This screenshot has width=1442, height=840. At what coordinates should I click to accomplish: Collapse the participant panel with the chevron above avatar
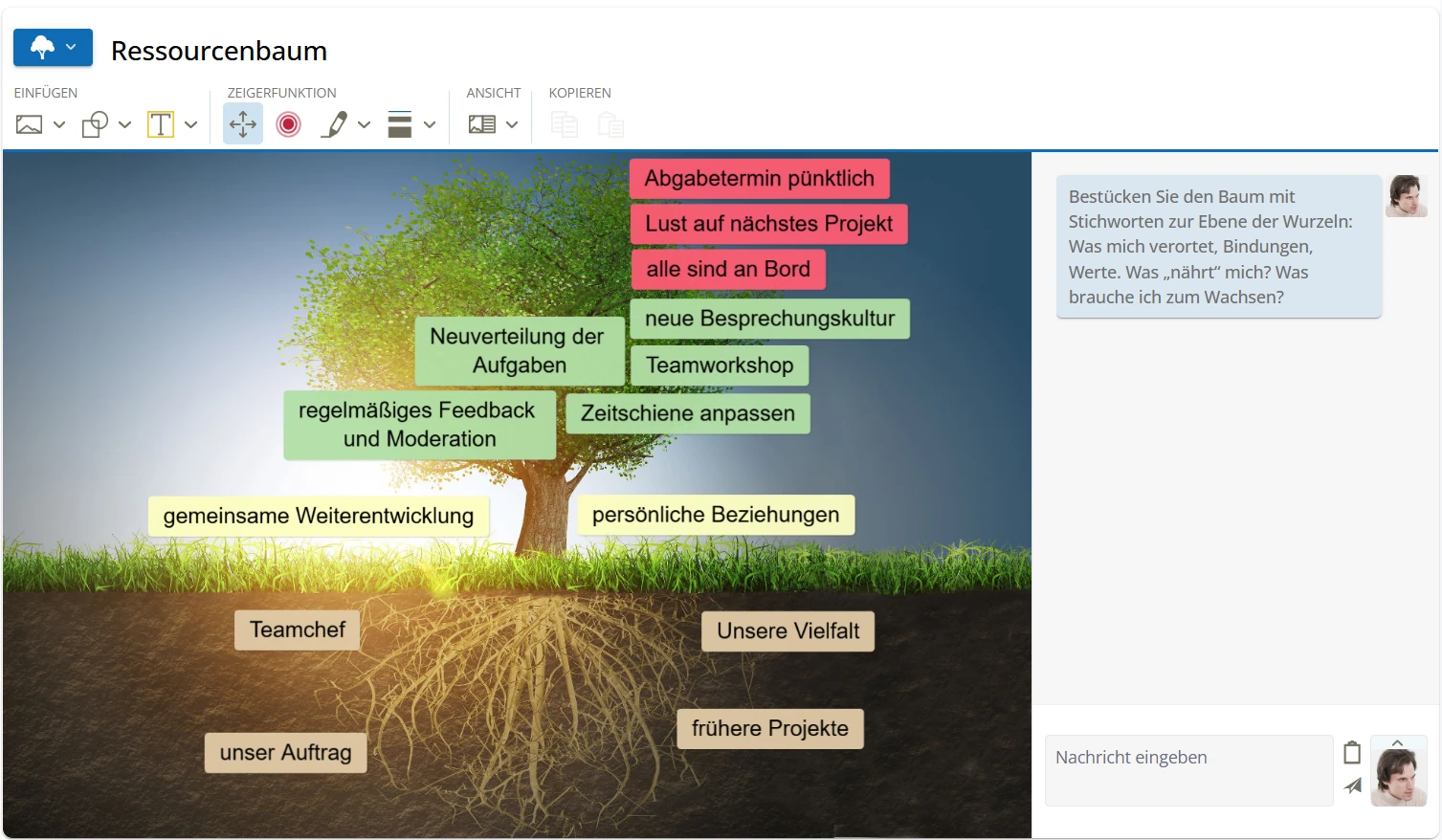pyautogui.click(x=1398, y=743)
